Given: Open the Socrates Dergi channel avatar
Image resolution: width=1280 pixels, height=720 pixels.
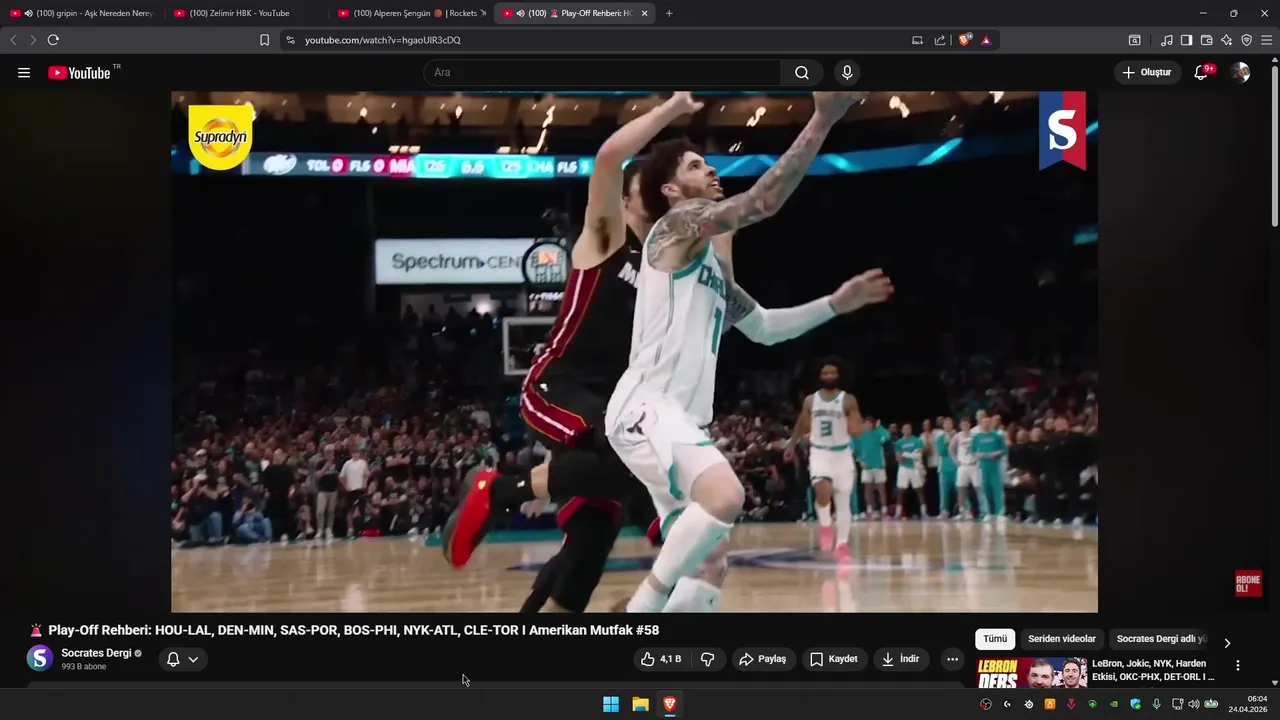Looking at the screenshot, I should [39, 658].
